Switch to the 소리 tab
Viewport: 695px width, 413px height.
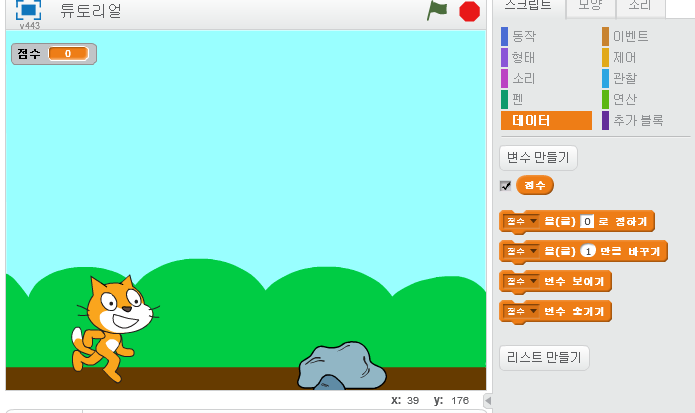pyautogui.click(x=640, y=6)
